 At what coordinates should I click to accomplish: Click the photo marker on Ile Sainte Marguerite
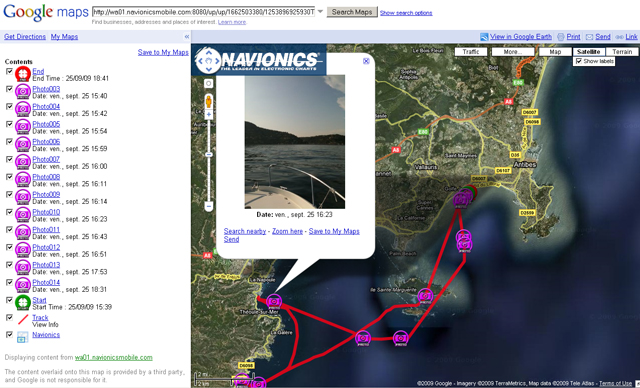tap(425, 296)
